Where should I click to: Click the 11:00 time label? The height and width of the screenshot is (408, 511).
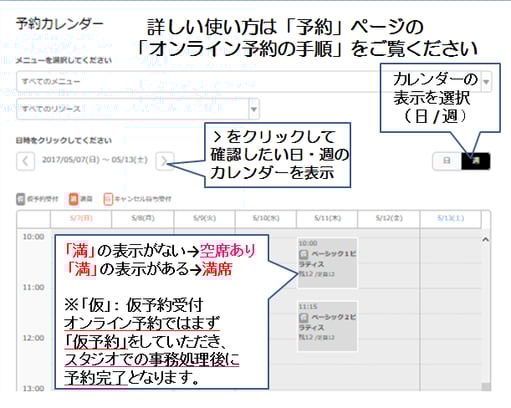pyautogui.click(x=33, y=287)
